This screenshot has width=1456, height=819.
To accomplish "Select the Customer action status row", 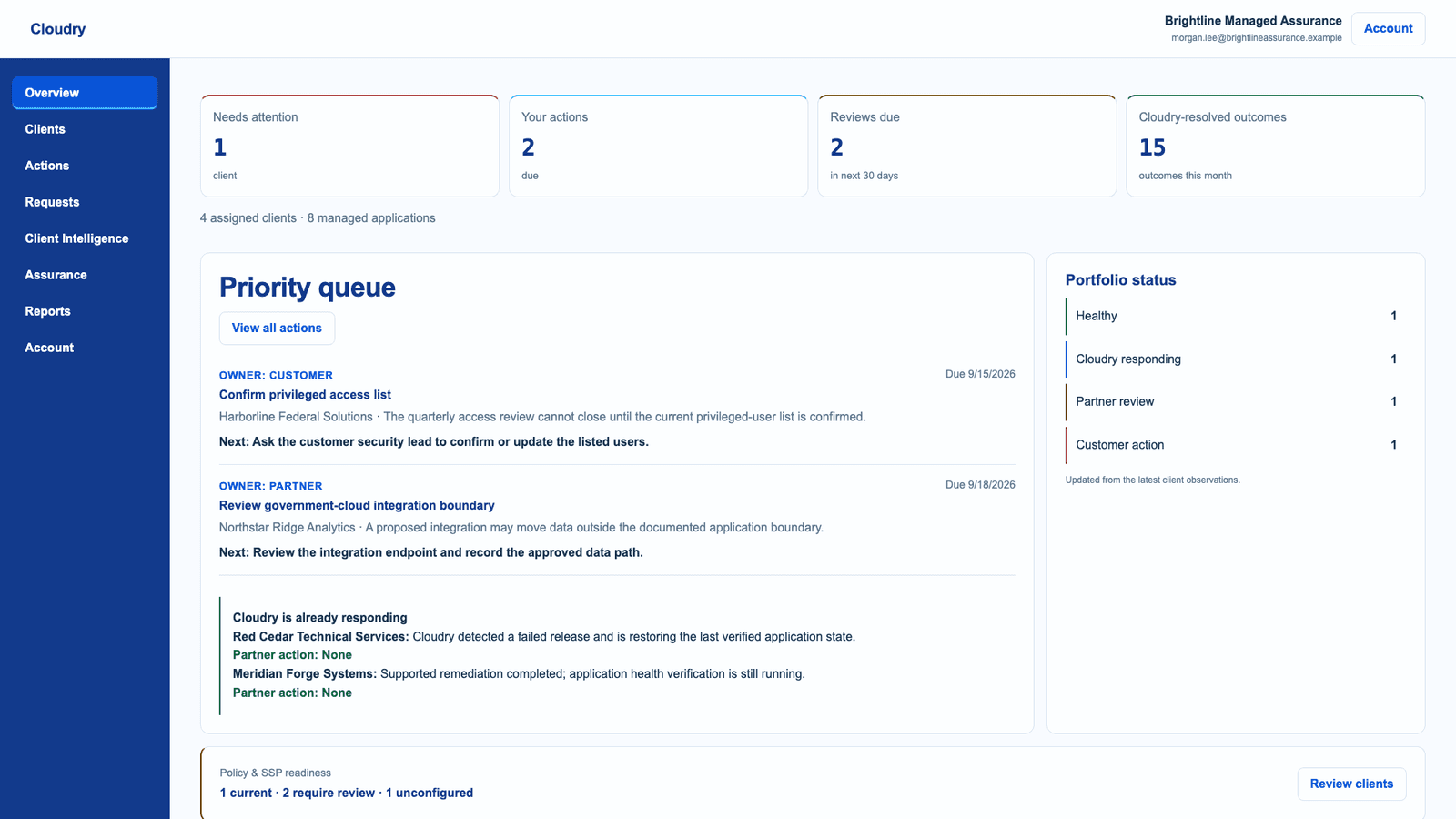I will [x=1236, y=445].
